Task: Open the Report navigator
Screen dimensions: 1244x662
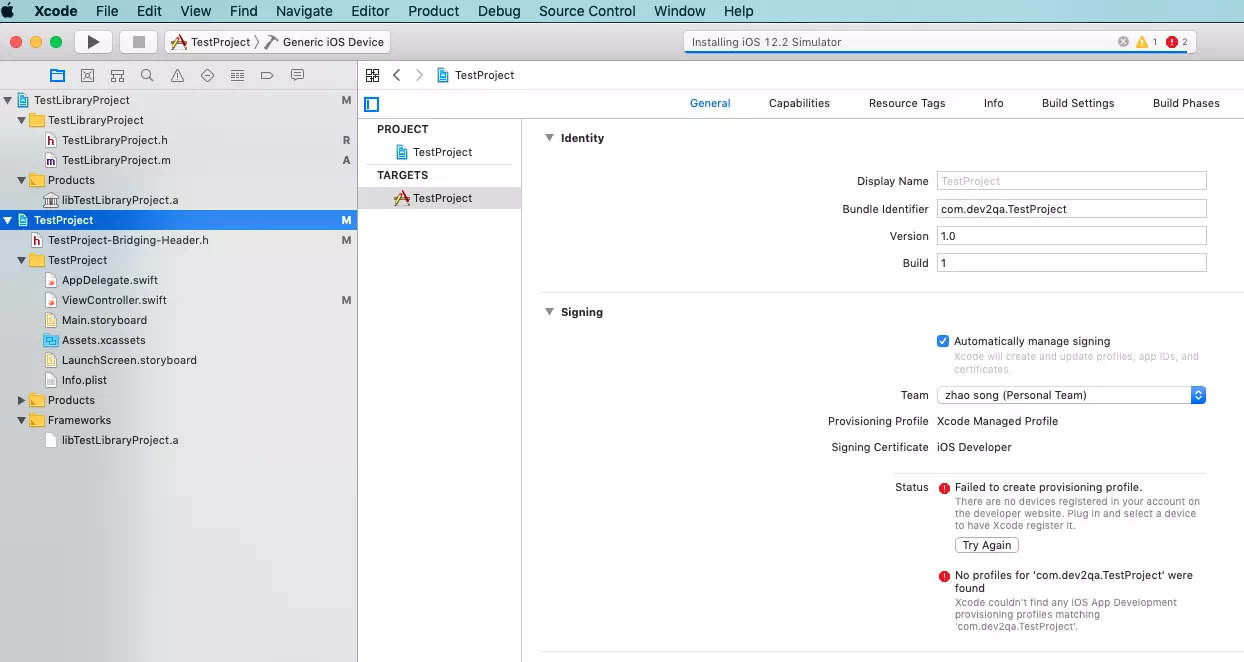Action: tap(297, 75)
